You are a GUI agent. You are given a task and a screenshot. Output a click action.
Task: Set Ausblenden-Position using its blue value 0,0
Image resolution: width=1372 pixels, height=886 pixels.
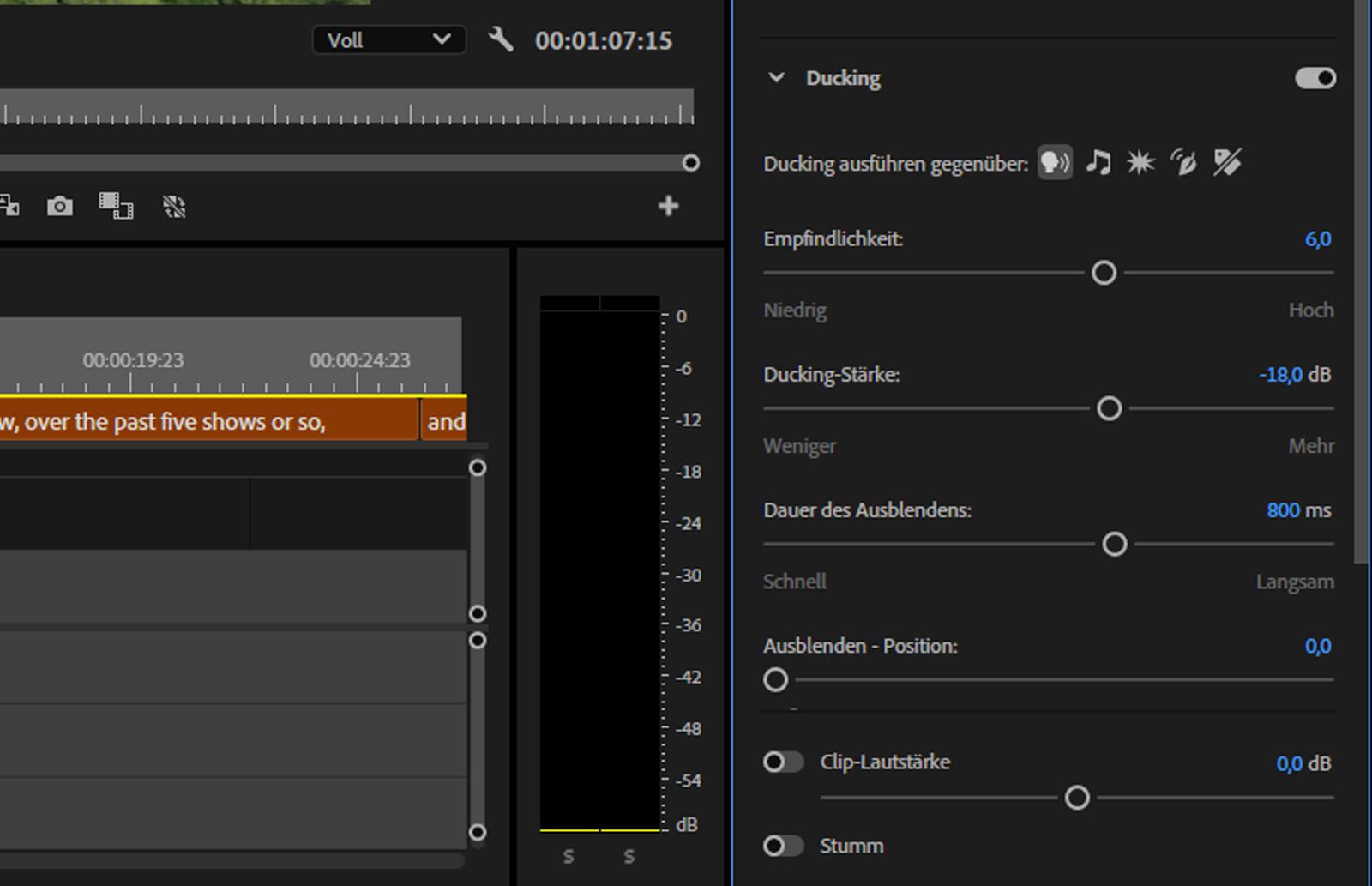pyautogui.click(x=1317, y=646)
